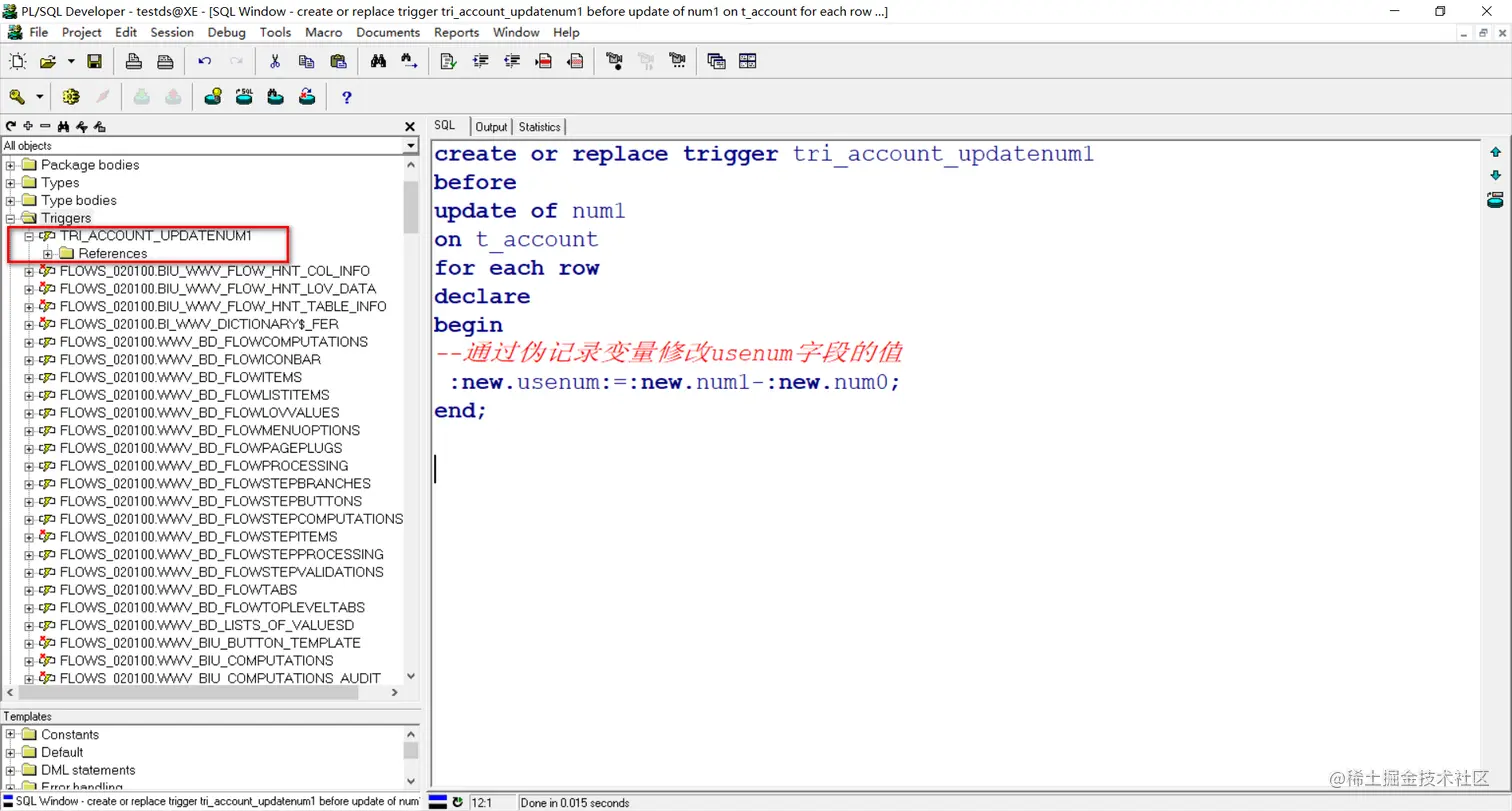Open the dropdown arrow next to key icon
The image size is (1512, 811).
click(x=40, y=97)
